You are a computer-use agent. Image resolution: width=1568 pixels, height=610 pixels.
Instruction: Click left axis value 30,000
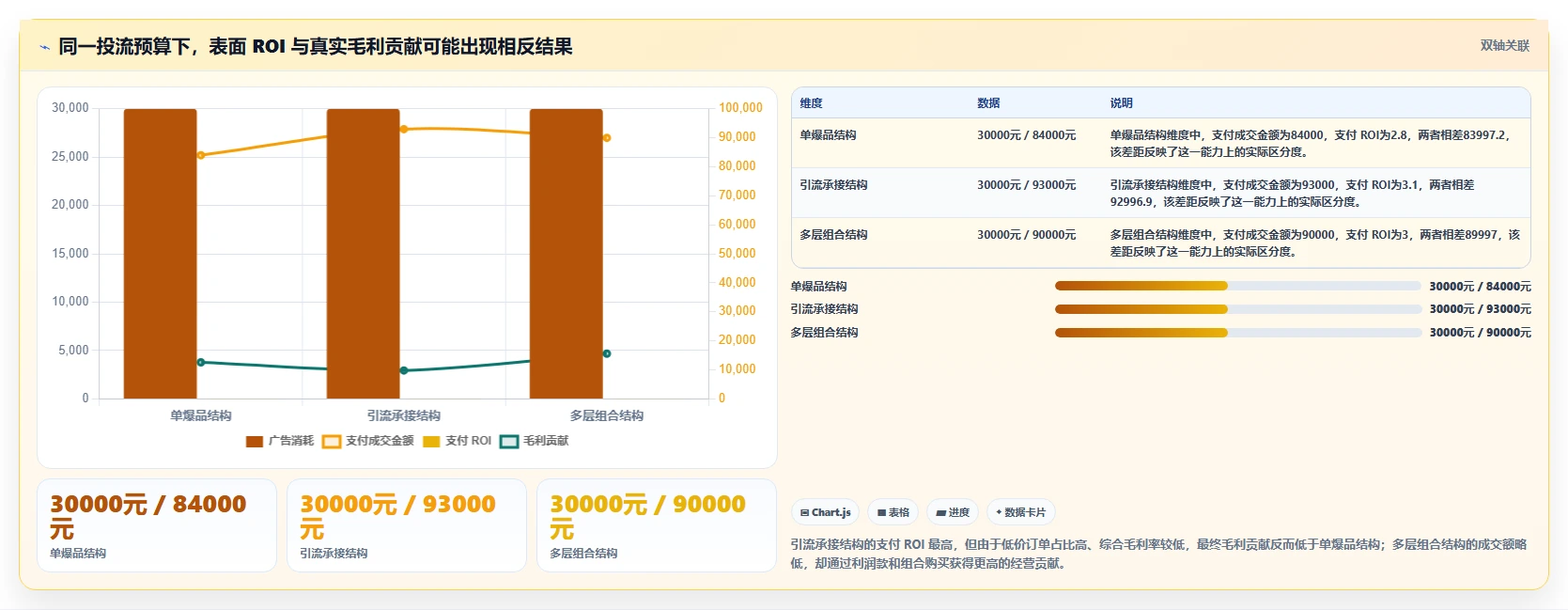tap(70, 108)
